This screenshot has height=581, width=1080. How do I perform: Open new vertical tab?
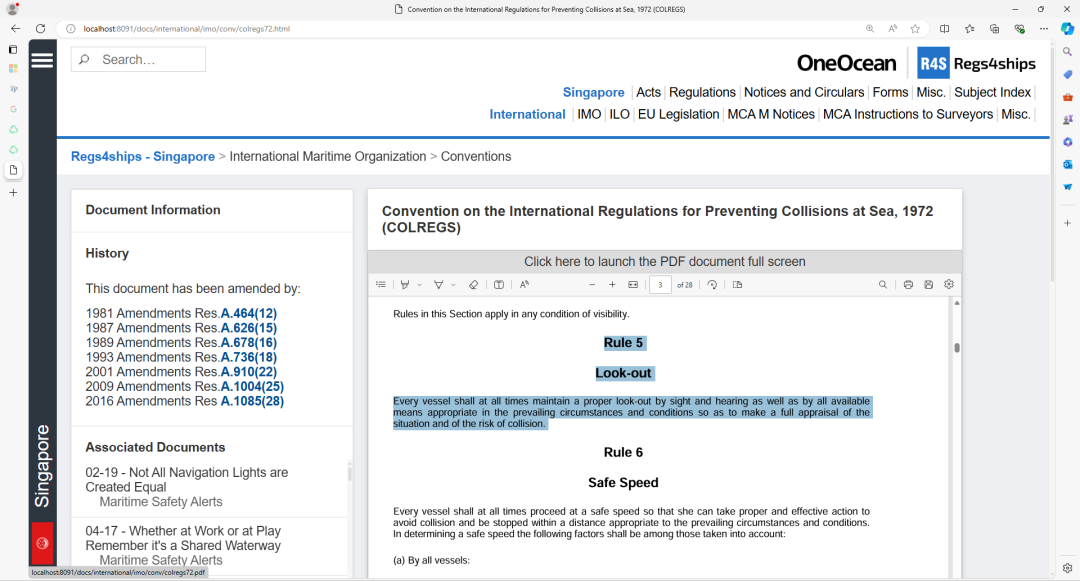13,193
